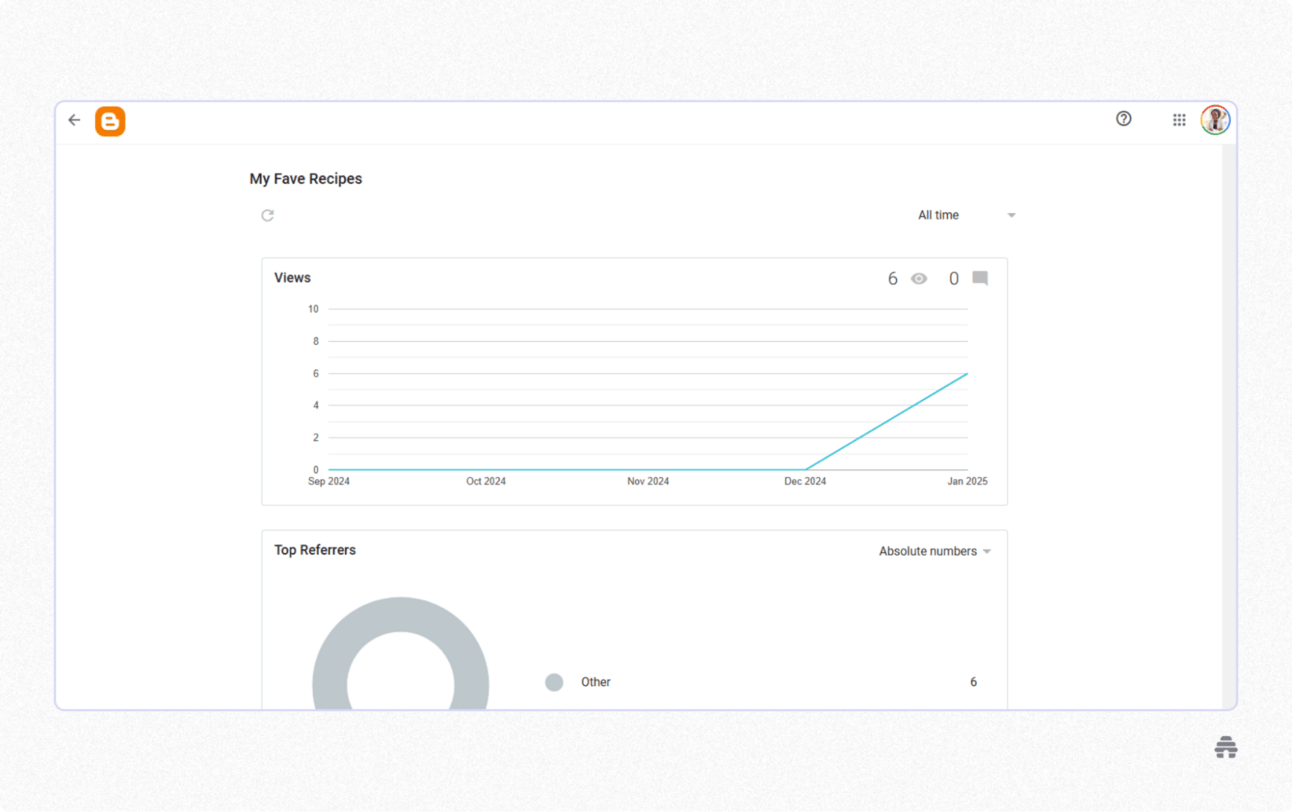Click the Top Referrers heading
Screen dimensions: 1292x812
point(315,550)
